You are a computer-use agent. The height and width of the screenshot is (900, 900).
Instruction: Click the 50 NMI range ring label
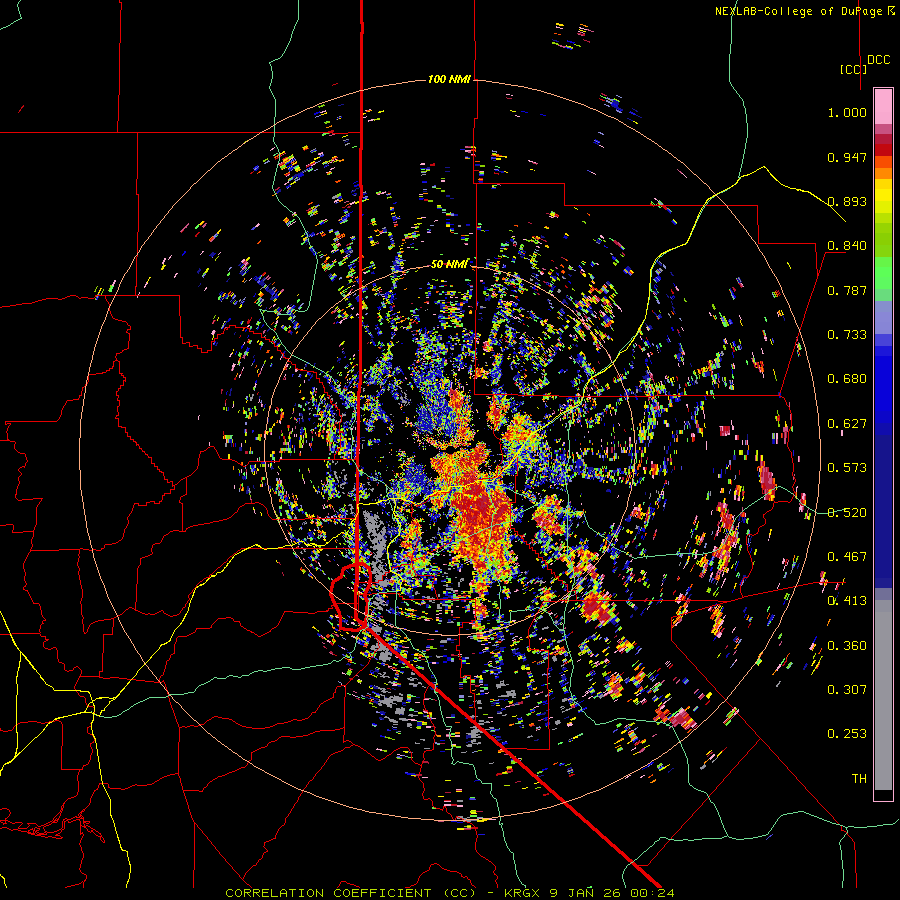click(449, 264)
